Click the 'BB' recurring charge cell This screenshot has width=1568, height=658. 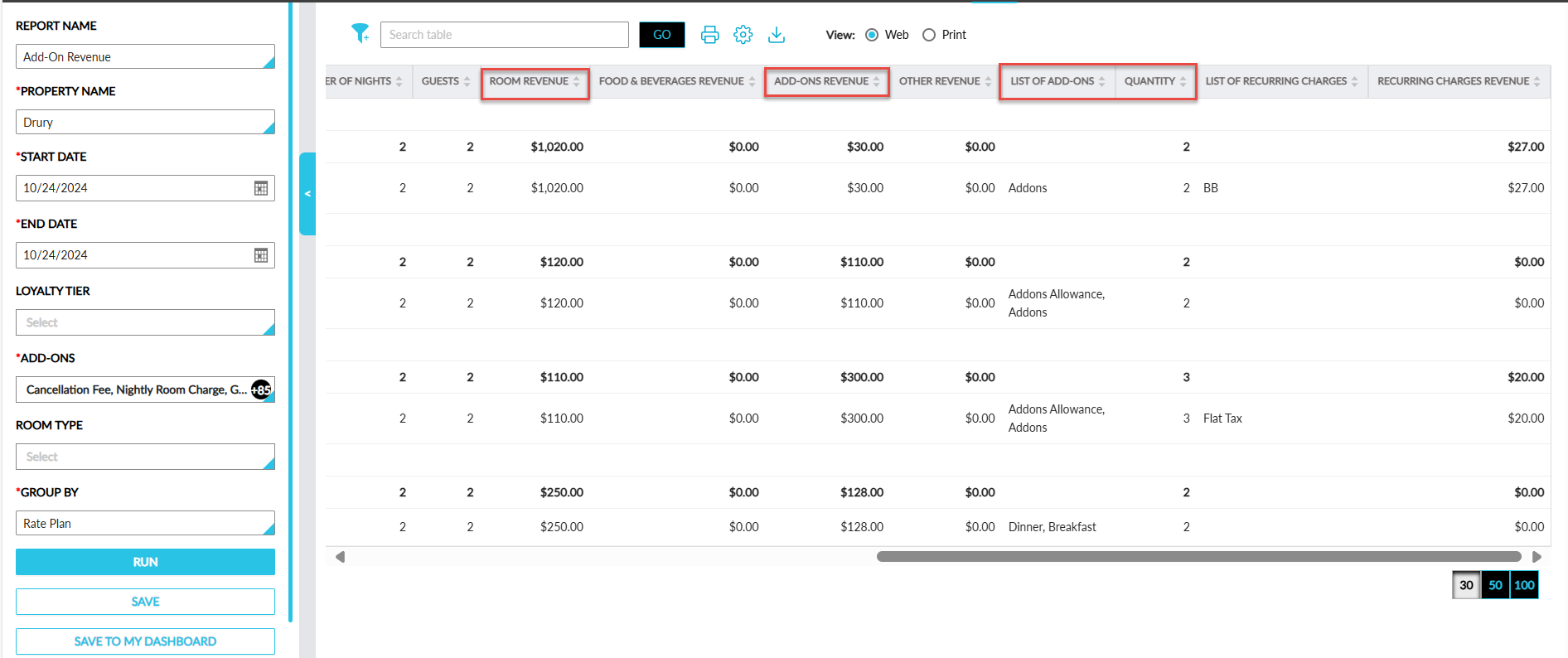coord(1211,188)
